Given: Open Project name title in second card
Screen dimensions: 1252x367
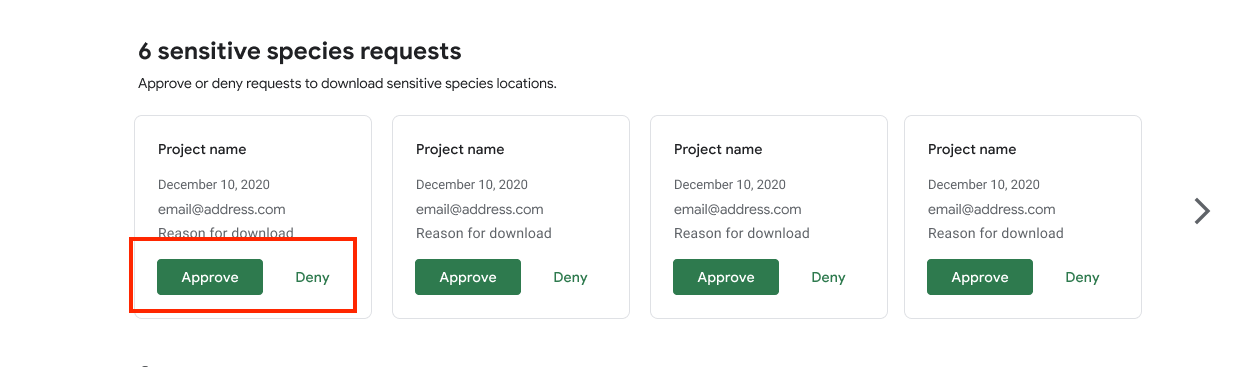Looking at the screenshot, I should [x=460, y=149].
